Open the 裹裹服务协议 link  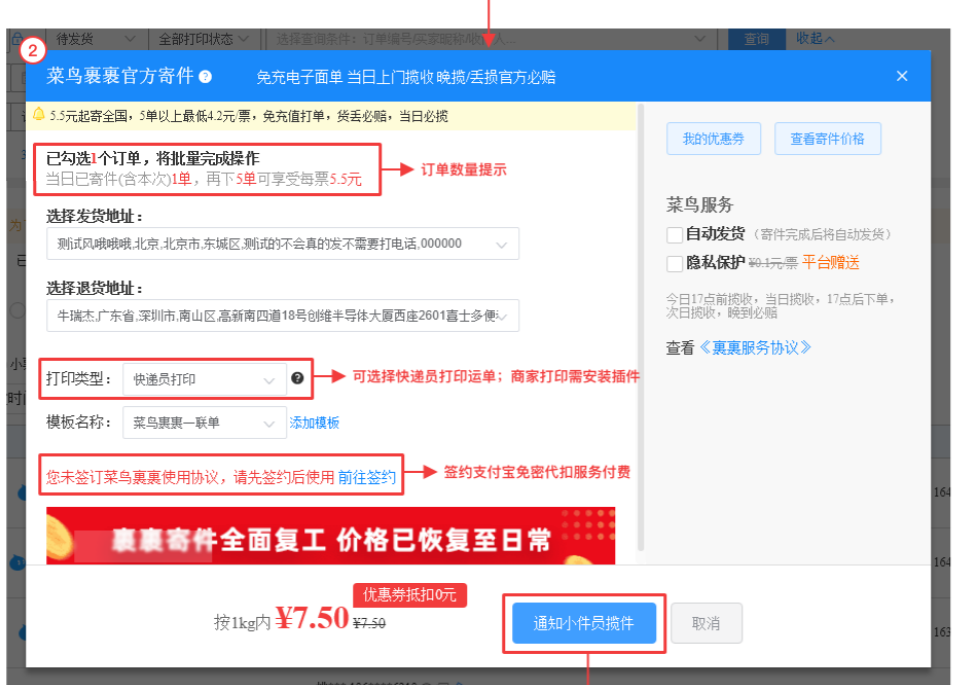[755, 348]
